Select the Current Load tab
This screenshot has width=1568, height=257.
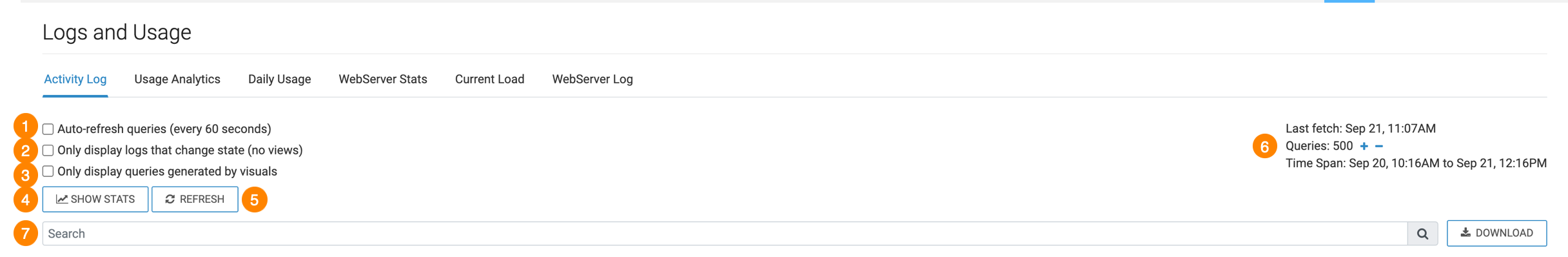(490, 79)
